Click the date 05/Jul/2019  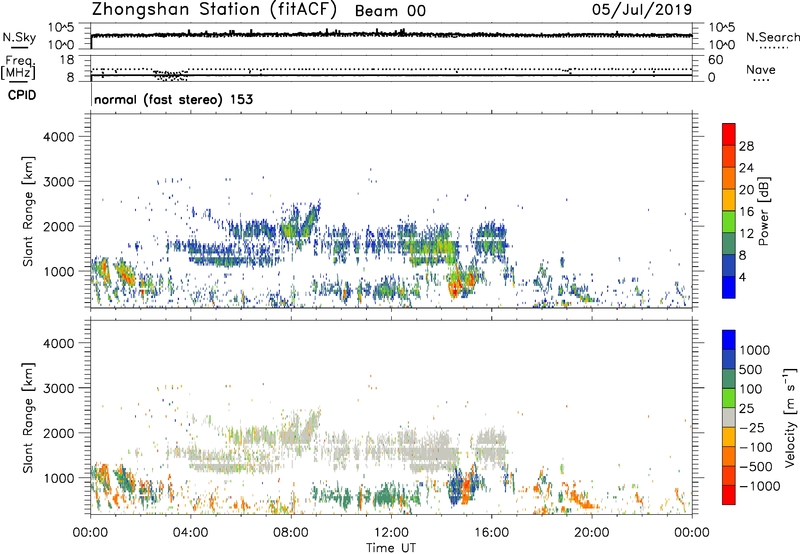(x=642, y=10)
